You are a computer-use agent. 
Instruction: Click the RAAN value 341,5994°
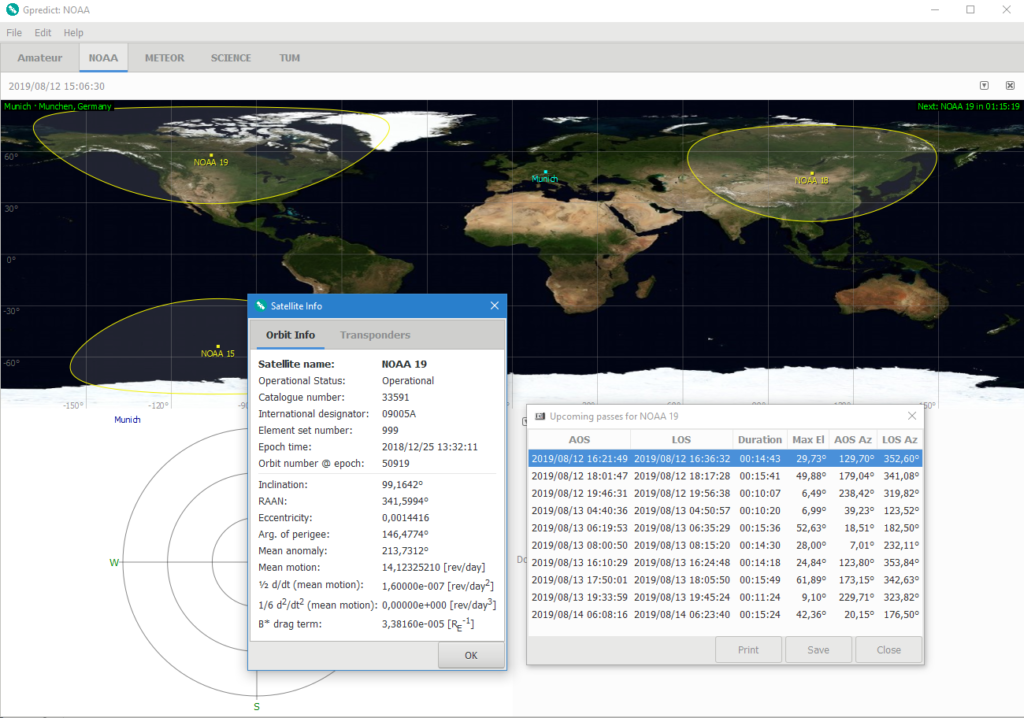tap(405, 501)
